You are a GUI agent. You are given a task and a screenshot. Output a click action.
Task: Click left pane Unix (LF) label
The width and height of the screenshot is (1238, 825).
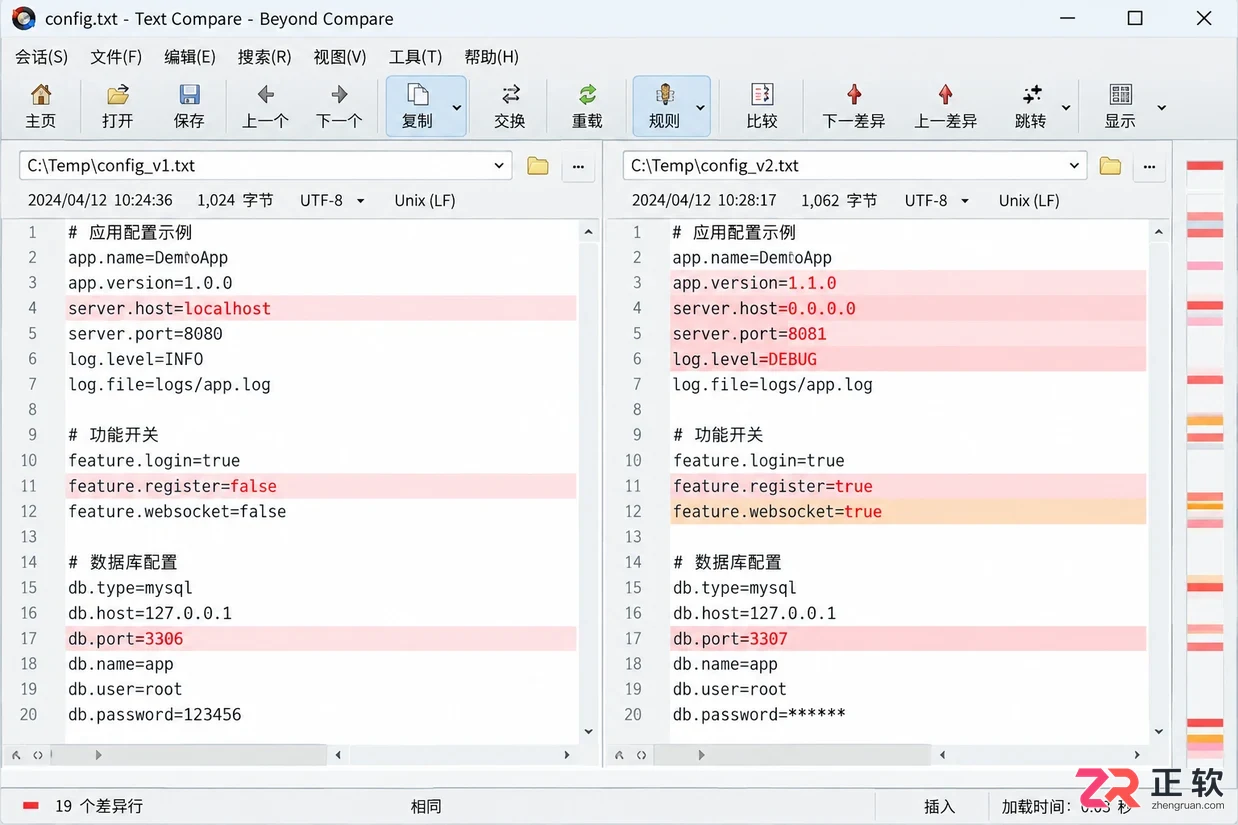425,200
